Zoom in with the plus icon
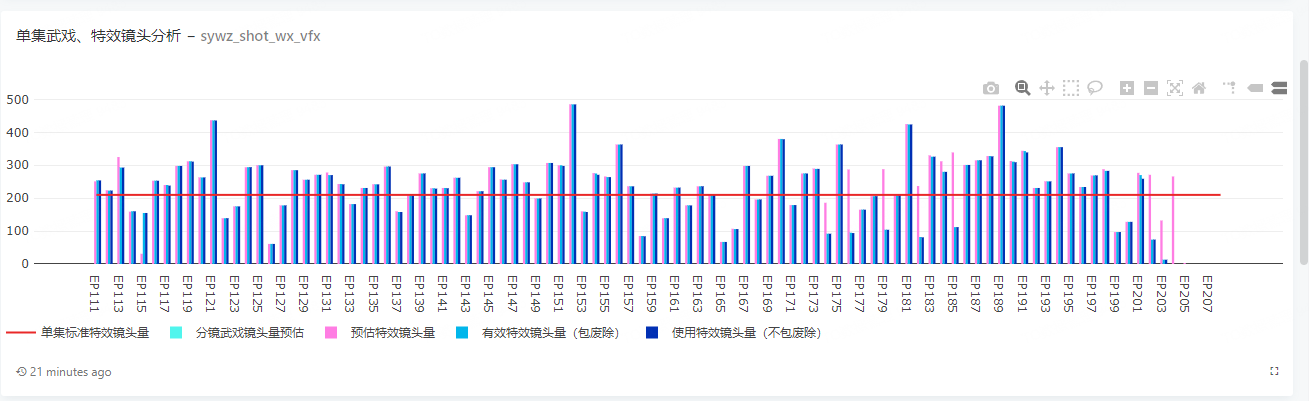This screenshot has width=1309, height=401. pyautogui.click(x=1127, y=88)
